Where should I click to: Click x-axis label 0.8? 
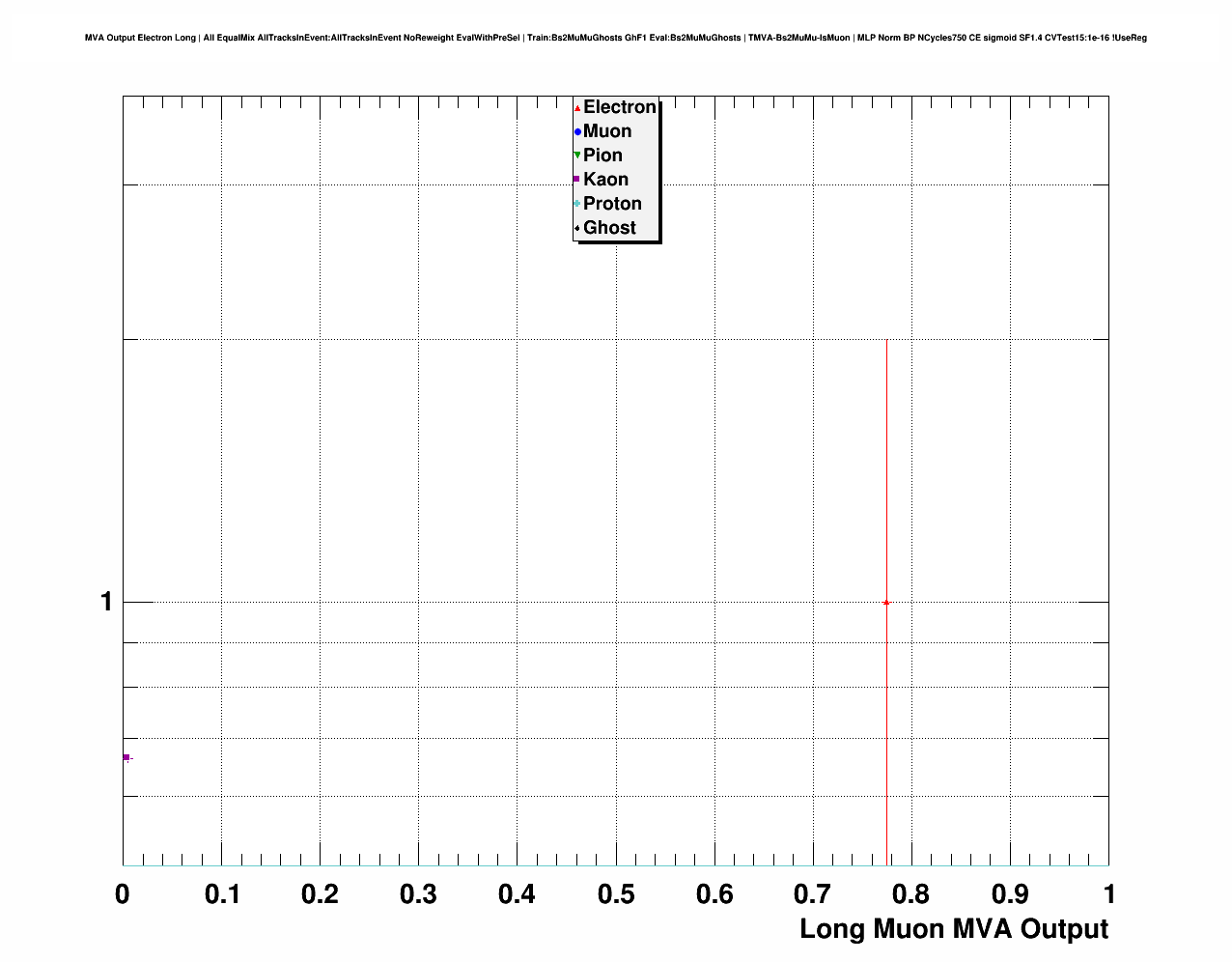pos(911,894)
